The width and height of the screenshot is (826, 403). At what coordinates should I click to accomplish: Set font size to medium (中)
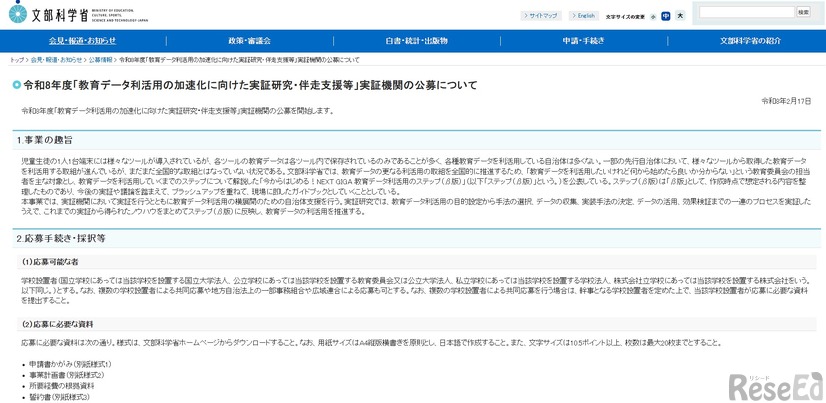[x=665, y=16]
